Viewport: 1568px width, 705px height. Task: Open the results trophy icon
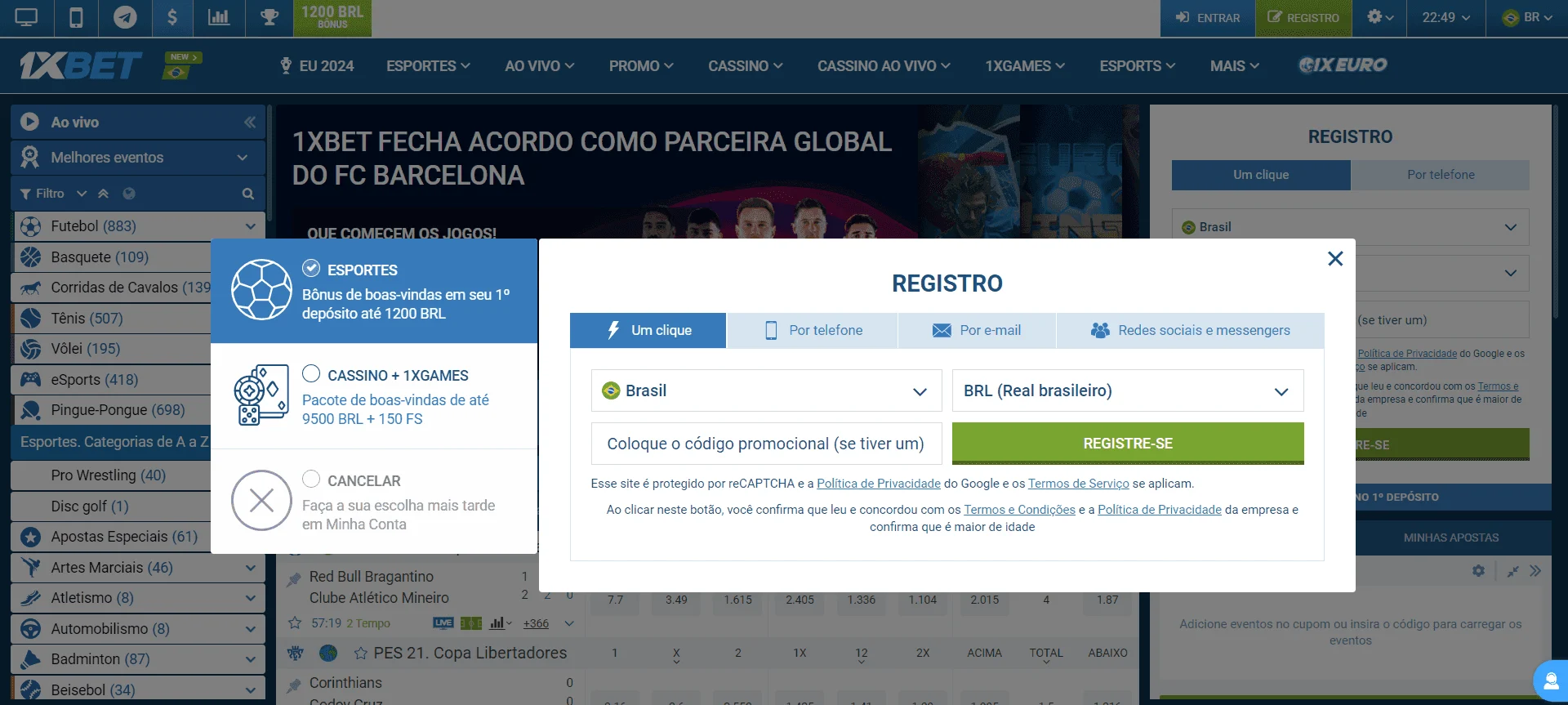pyautogui.click(x=269, y=17)
